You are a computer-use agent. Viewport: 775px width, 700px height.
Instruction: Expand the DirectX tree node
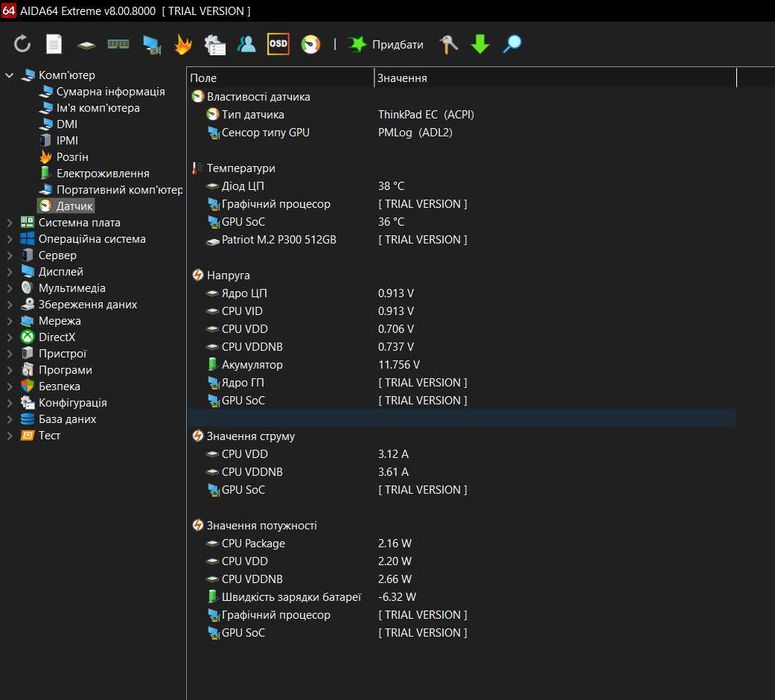click(x=9, y=337)
